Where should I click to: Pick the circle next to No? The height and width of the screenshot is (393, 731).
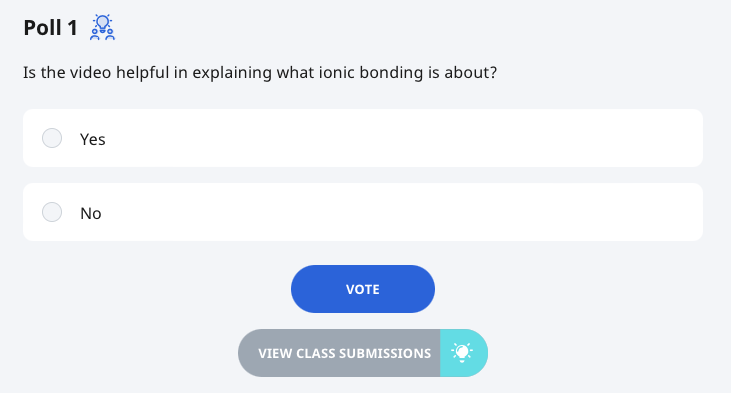(x=52, y=212)
